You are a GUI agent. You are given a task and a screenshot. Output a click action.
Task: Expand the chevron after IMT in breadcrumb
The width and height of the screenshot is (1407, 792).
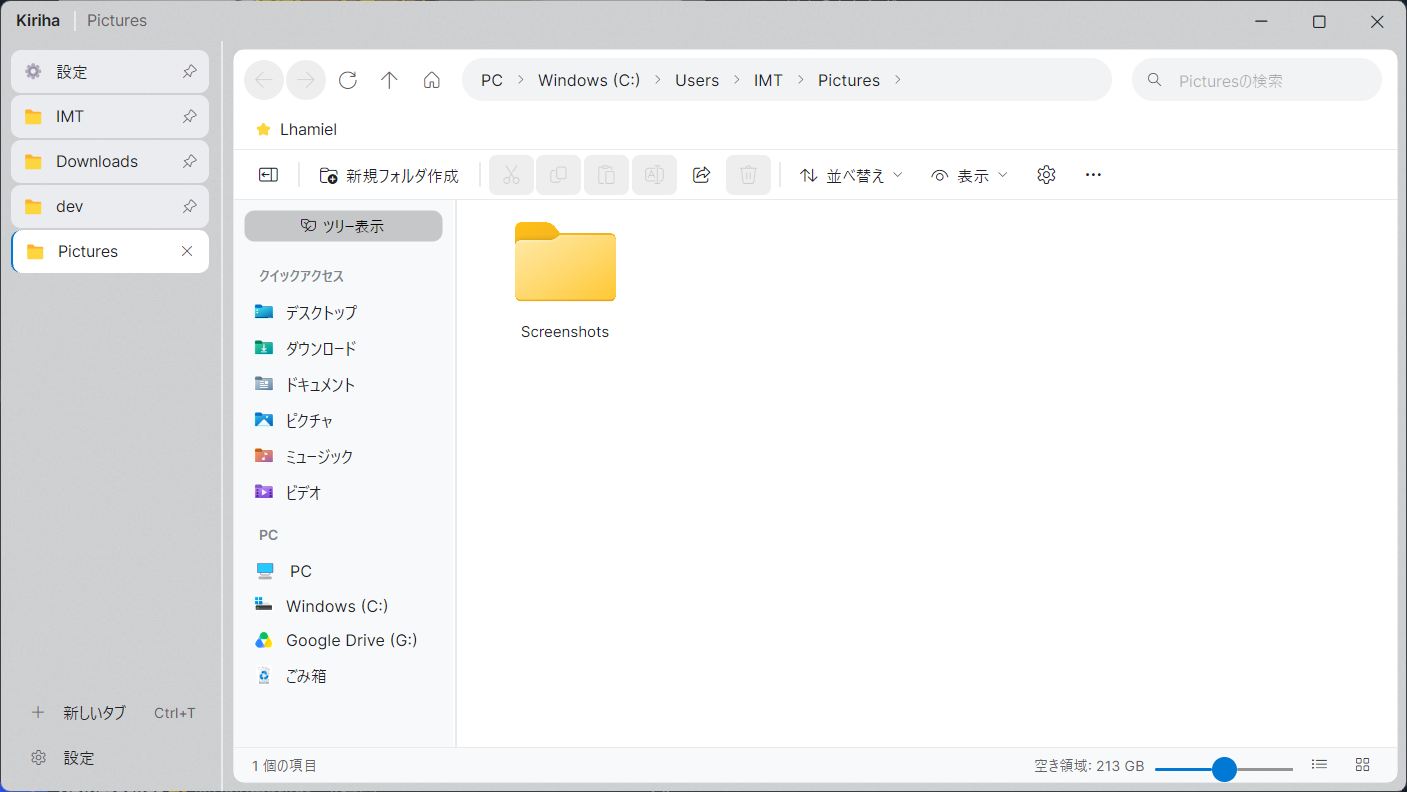pyautogui.click(x=800, y=80)
